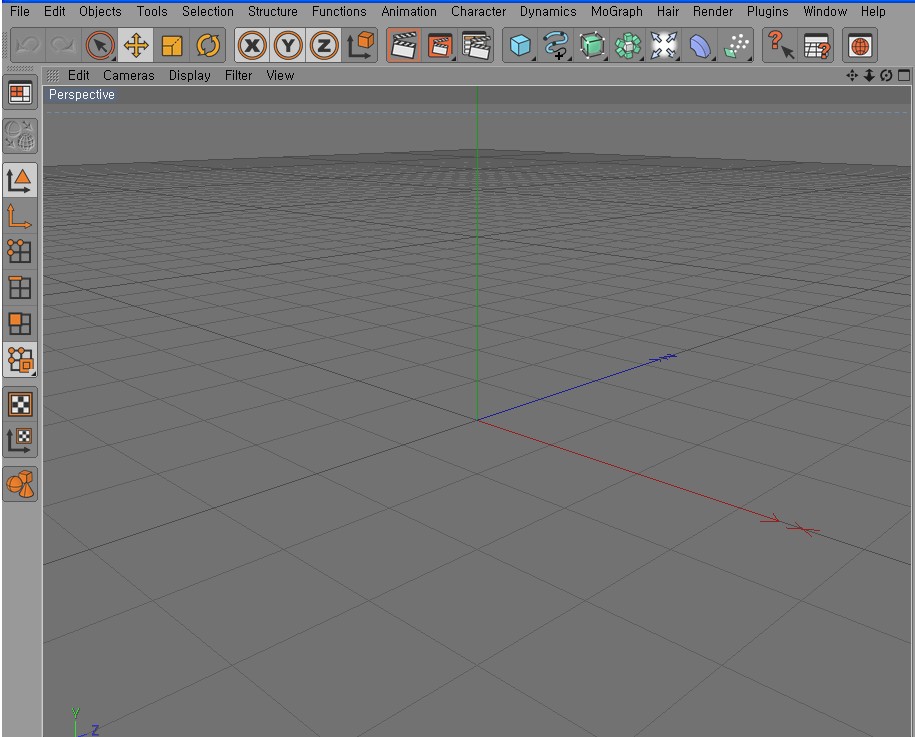
Task: Click the Perspective viewport label
Action: coord(82,95)
